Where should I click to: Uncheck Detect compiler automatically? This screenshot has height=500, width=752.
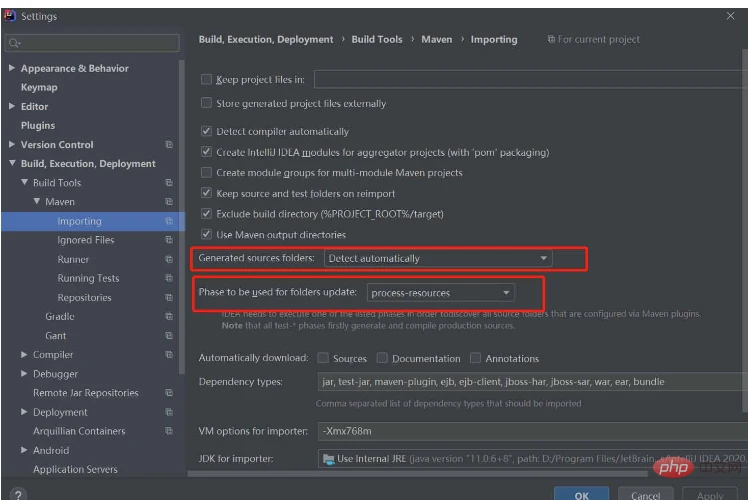[207, 132]
